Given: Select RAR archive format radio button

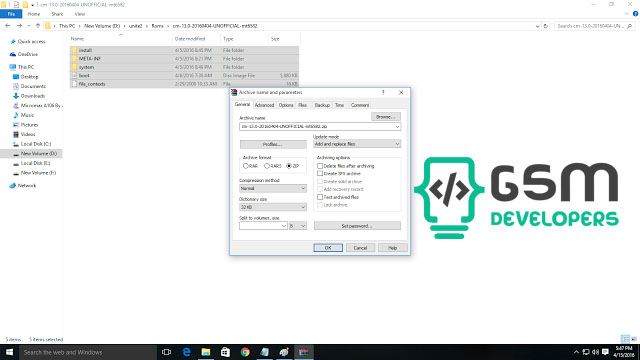Looking at the screenshot, I should [246, 166].
